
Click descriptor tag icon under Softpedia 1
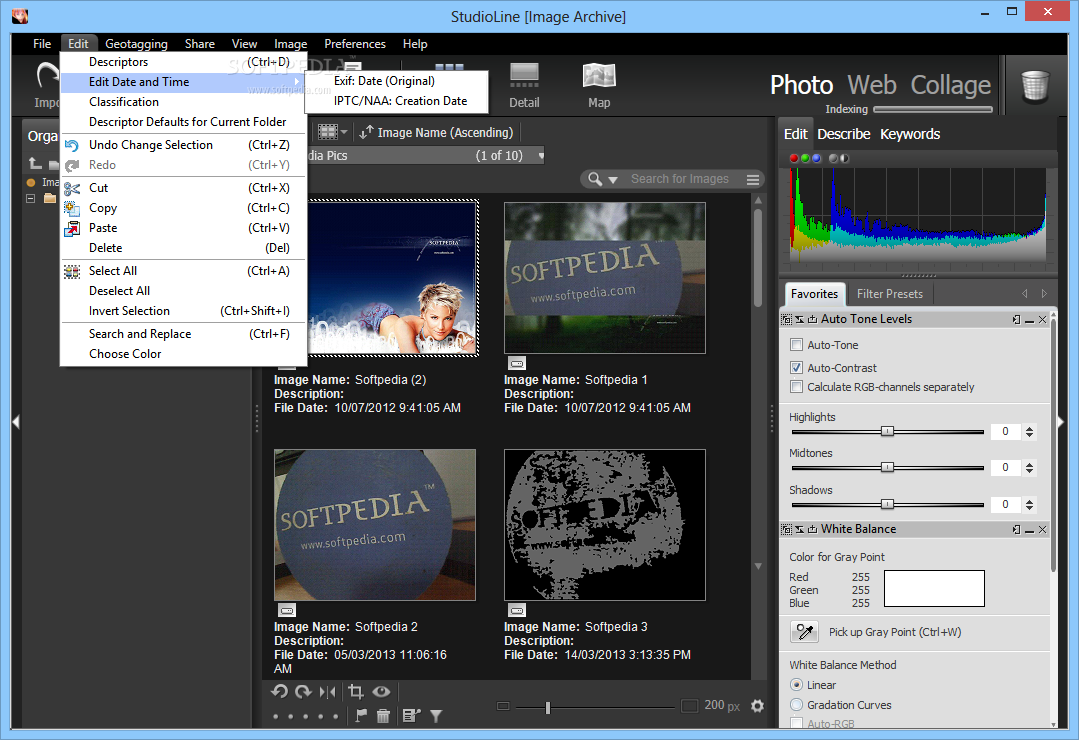tap(517, 363)
